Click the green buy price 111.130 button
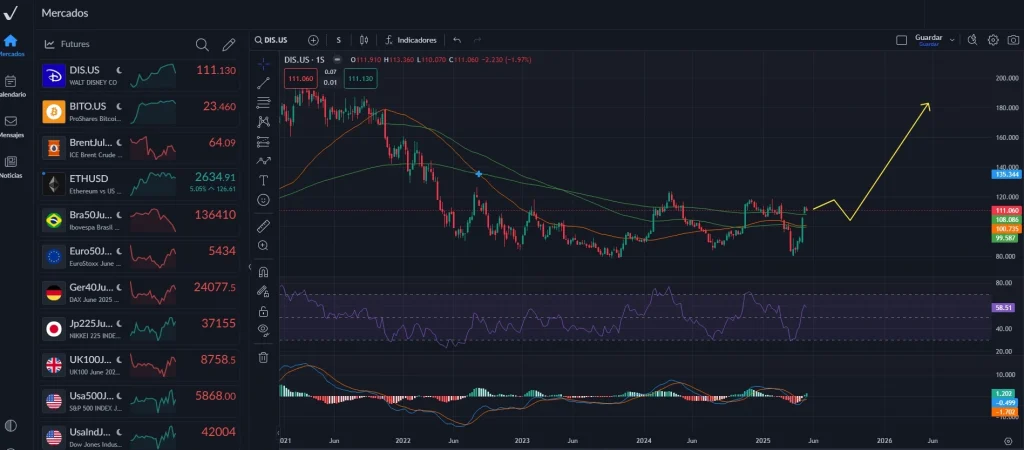1024x450 pixels. coord(360,78)
